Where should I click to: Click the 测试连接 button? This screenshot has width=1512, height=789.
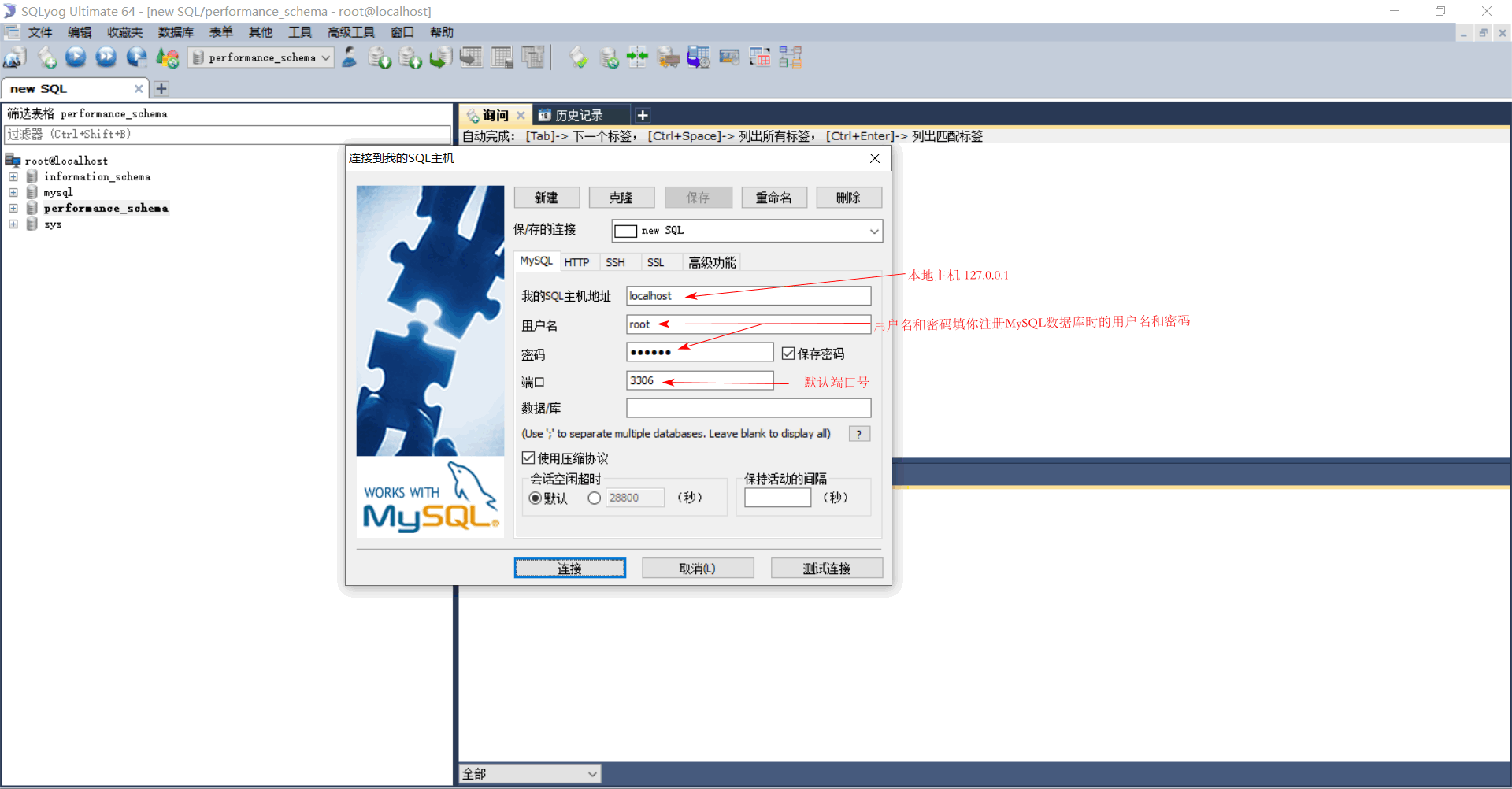(826, 568)
